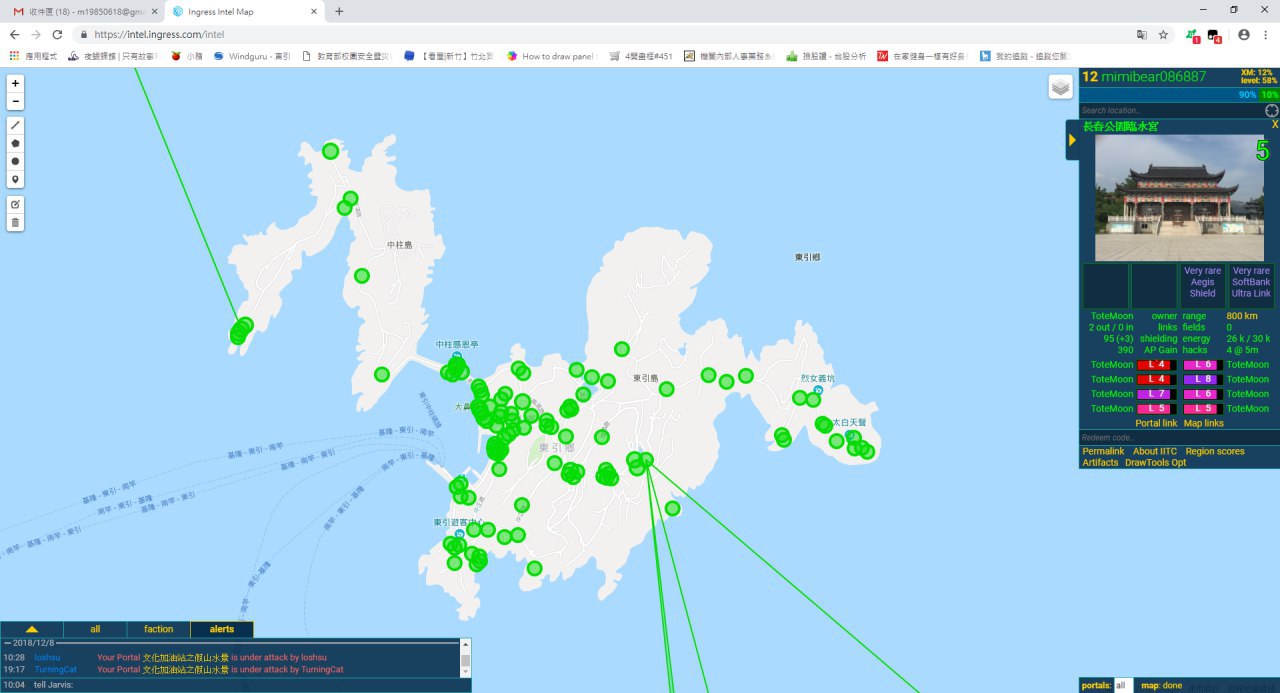Open Region scores
This screenshot has height=693, width=1280.
(1215, 451)
